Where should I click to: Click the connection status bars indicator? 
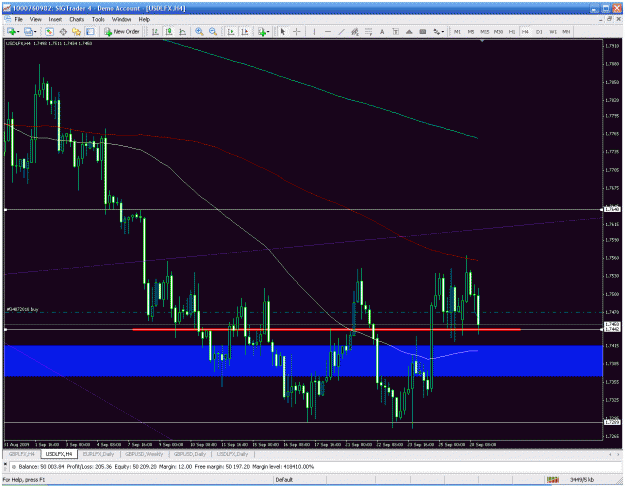click(x=552, y=480)
